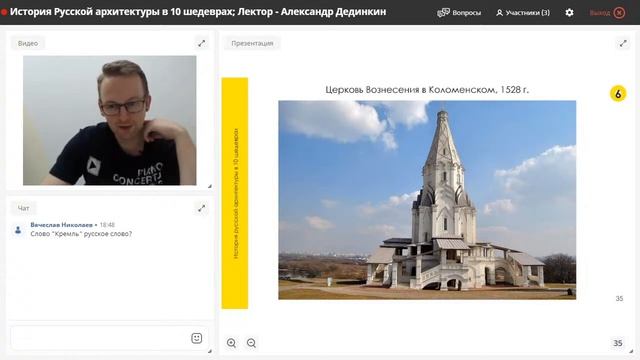Click the user avatar of Вячеслав Николаев

[18, 230]
